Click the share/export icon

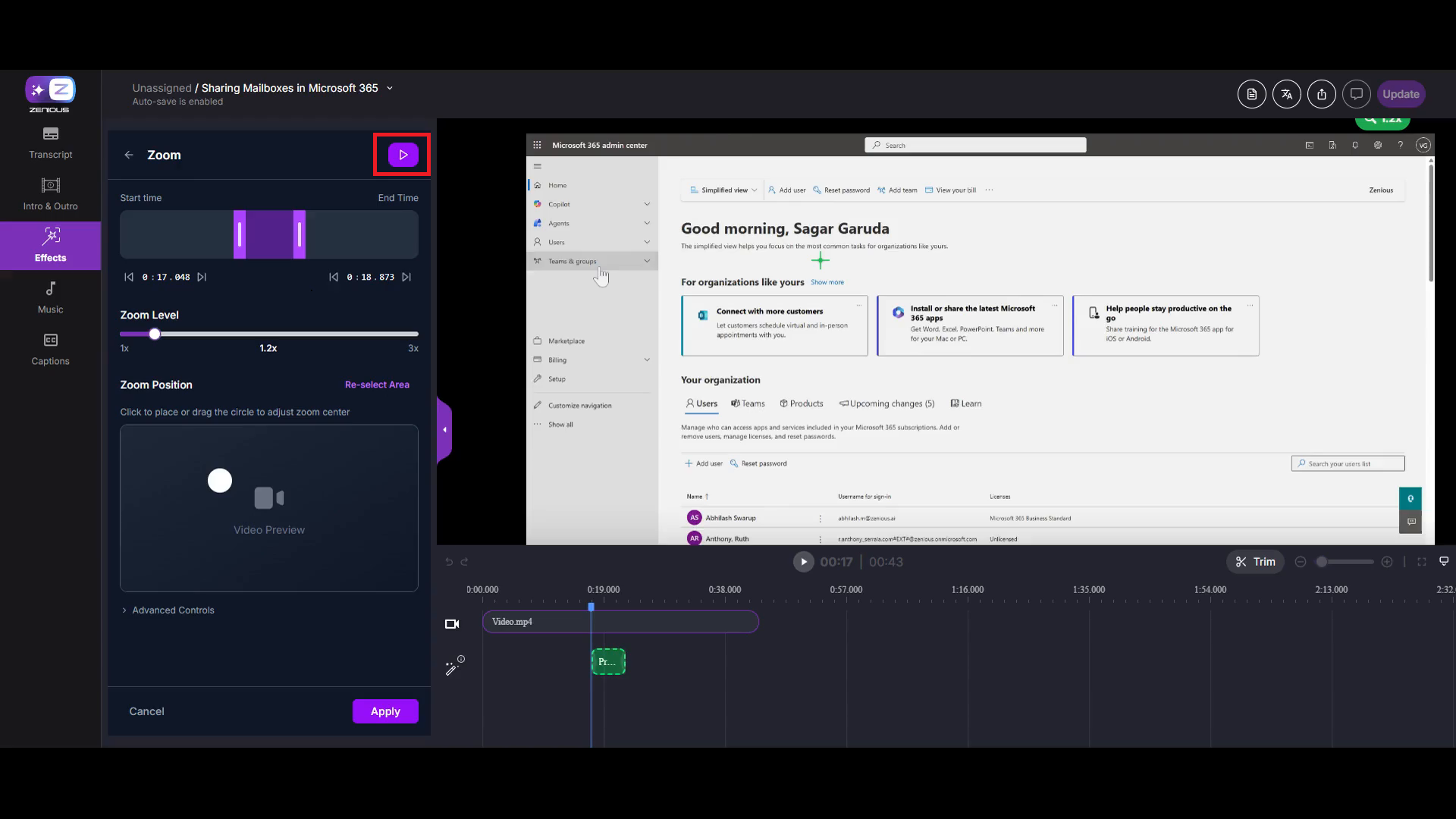(1321, 94)
